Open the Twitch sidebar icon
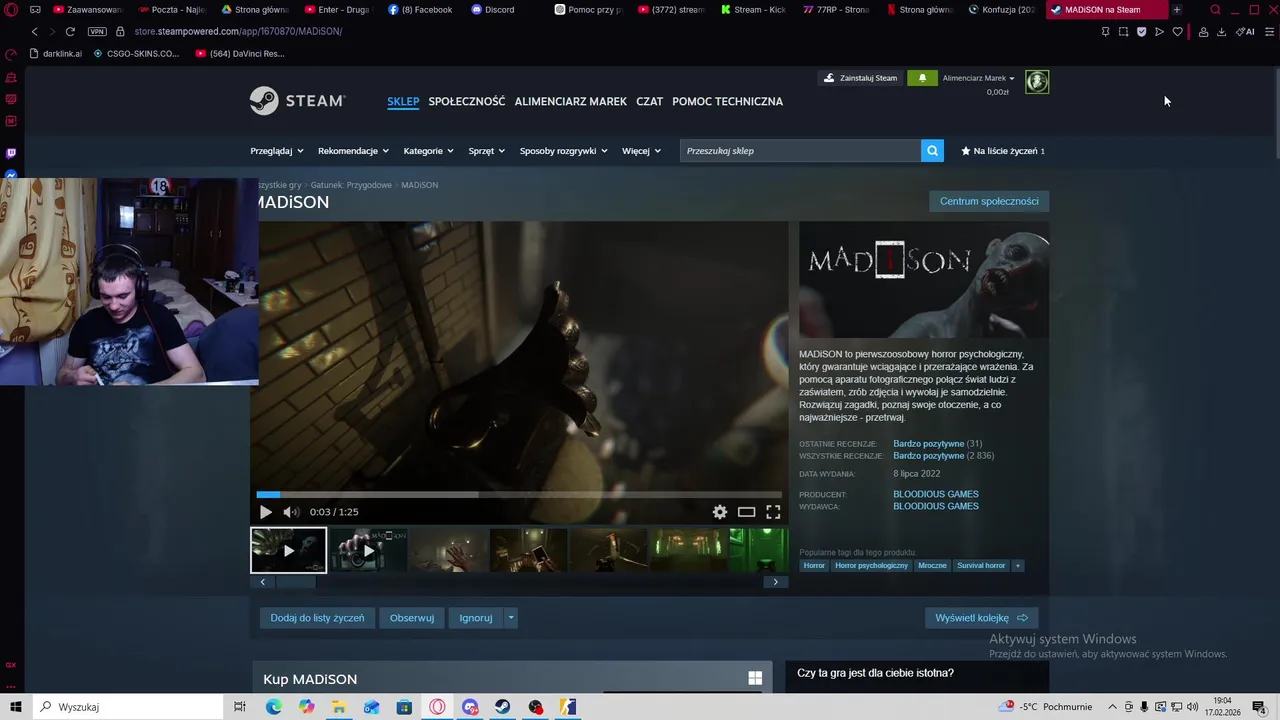Image resolution: width=1280 pixels, height=720 pixels. pyautogui.click(x=11, y=153)
